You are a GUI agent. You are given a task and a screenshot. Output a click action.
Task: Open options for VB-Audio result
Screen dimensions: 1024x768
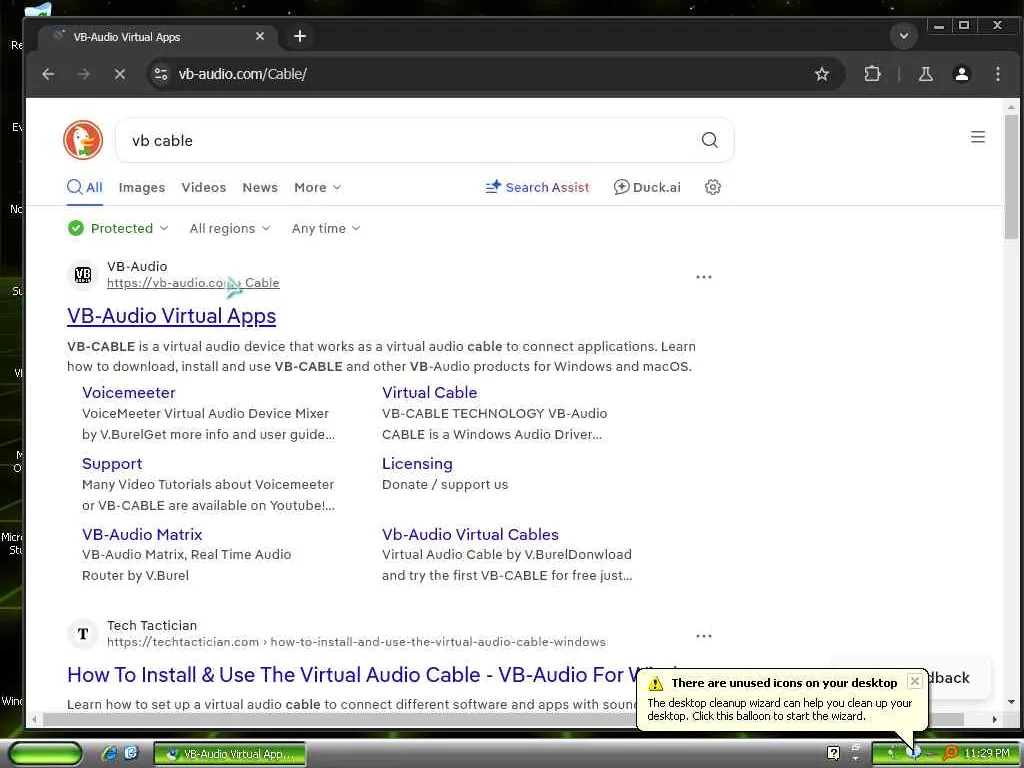pyautogui.click(x=704, y=277)
